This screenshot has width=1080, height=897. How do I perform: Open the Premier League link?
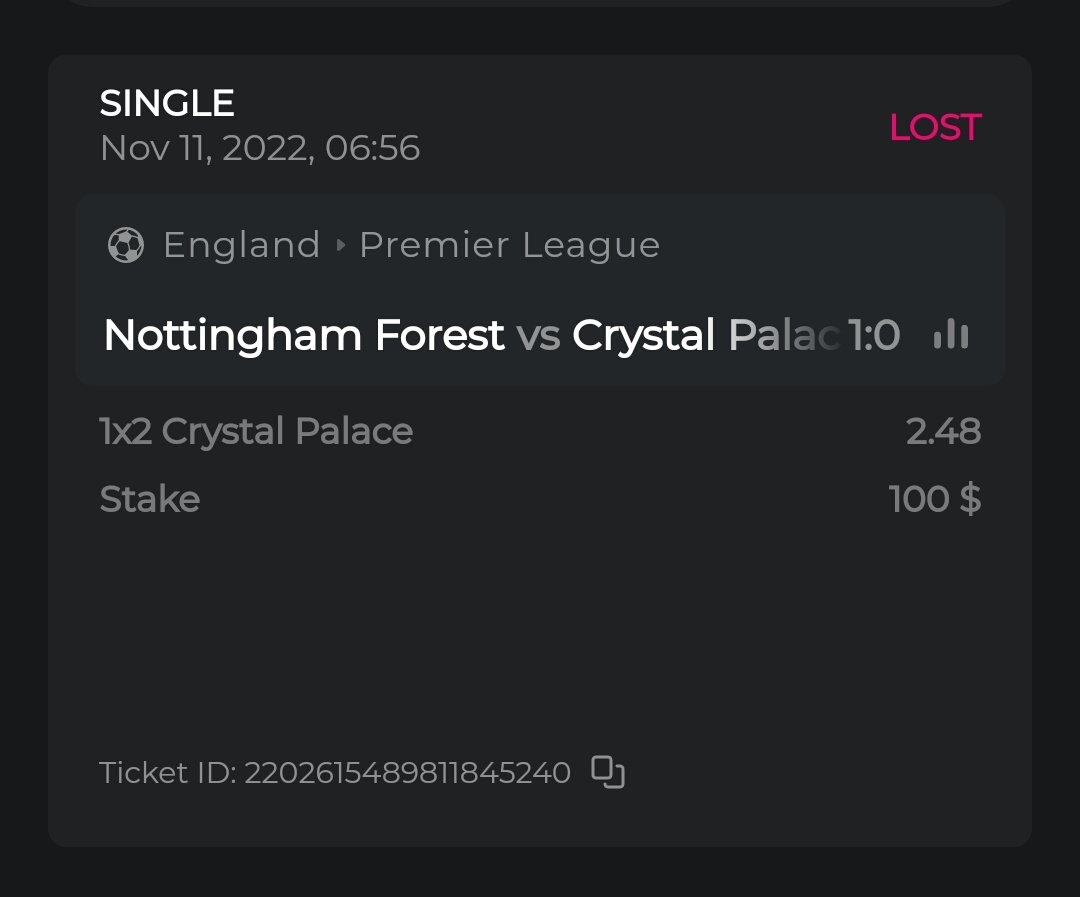pos(509,245)
